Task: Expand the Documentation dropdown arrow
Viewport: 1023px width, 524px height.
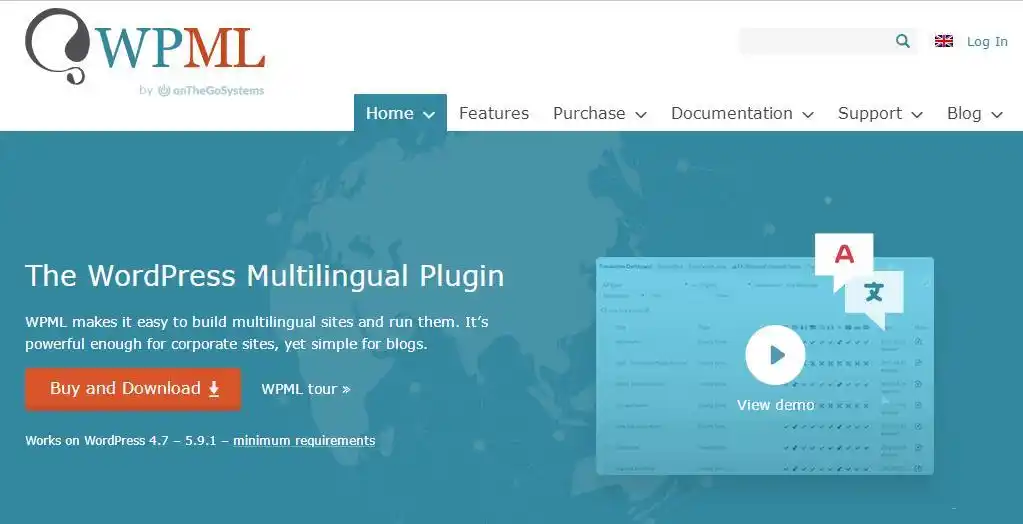Action: coord(808,115)
